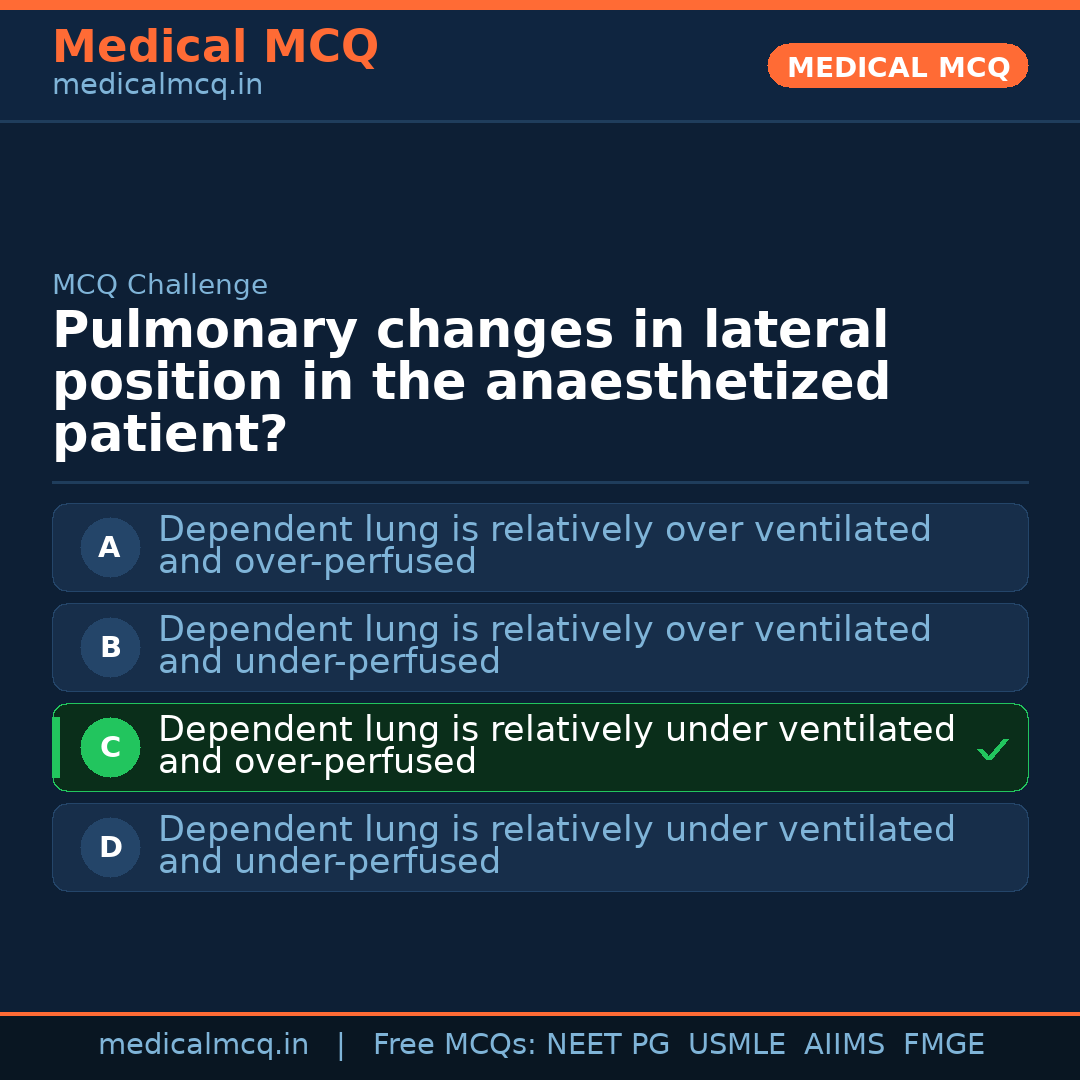
Task: Click the footer medicalmcq.in link
Action: (203, 1045)
